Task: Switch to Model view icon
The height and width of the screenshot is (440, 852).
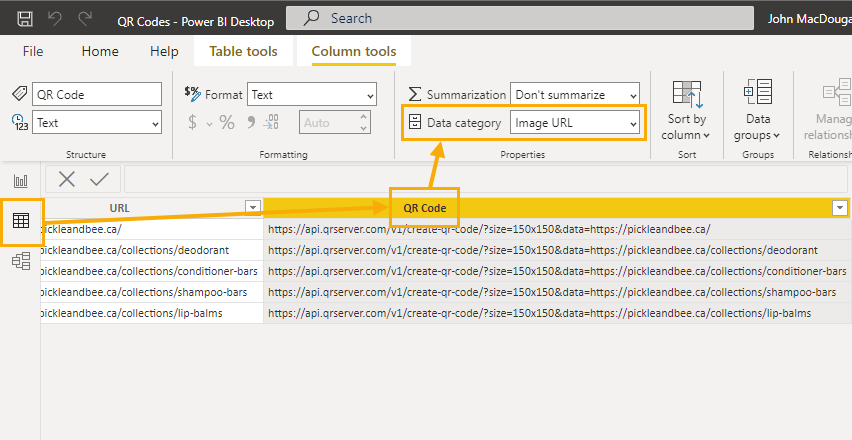Action: point(21,261)
